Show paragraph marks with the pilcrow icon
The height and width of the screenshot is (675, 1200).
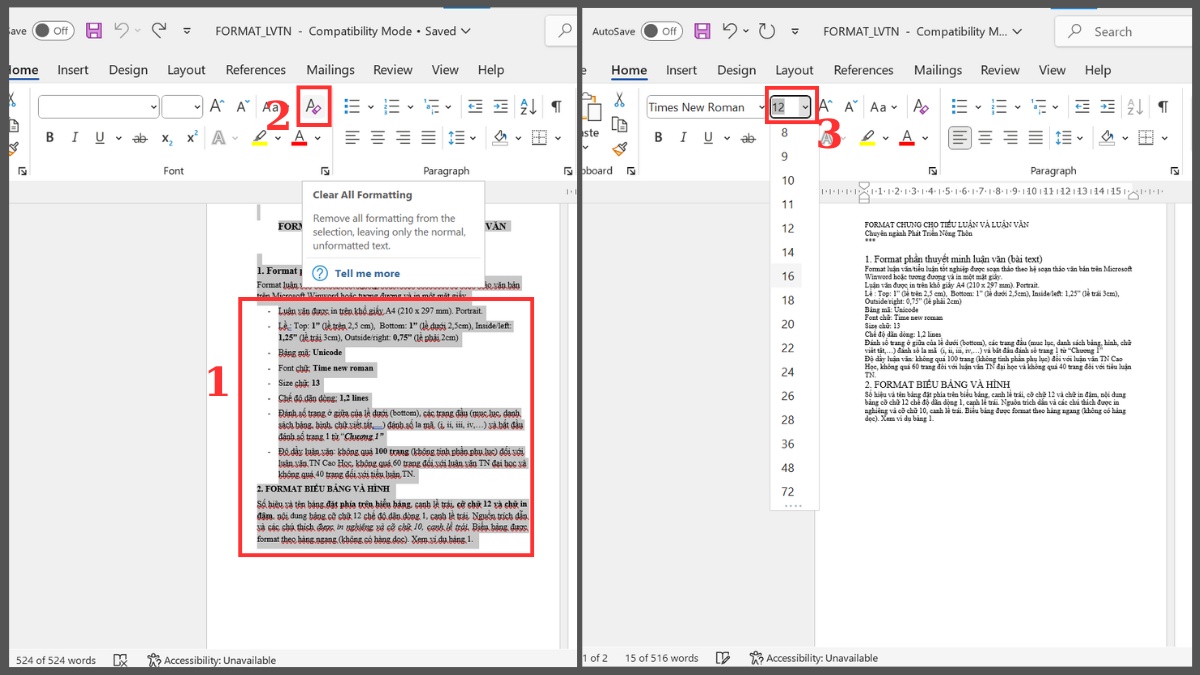556,106
